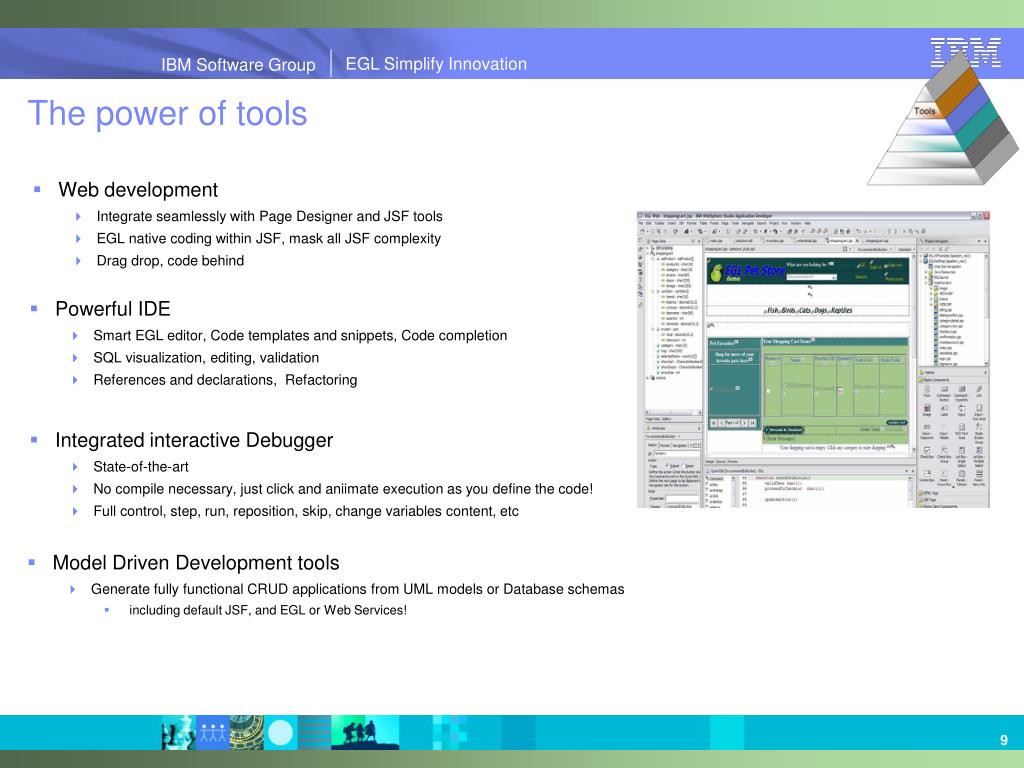
Task: Click the line starting "Smart EGL editor, Code templates"
Action: pos(300,336)
